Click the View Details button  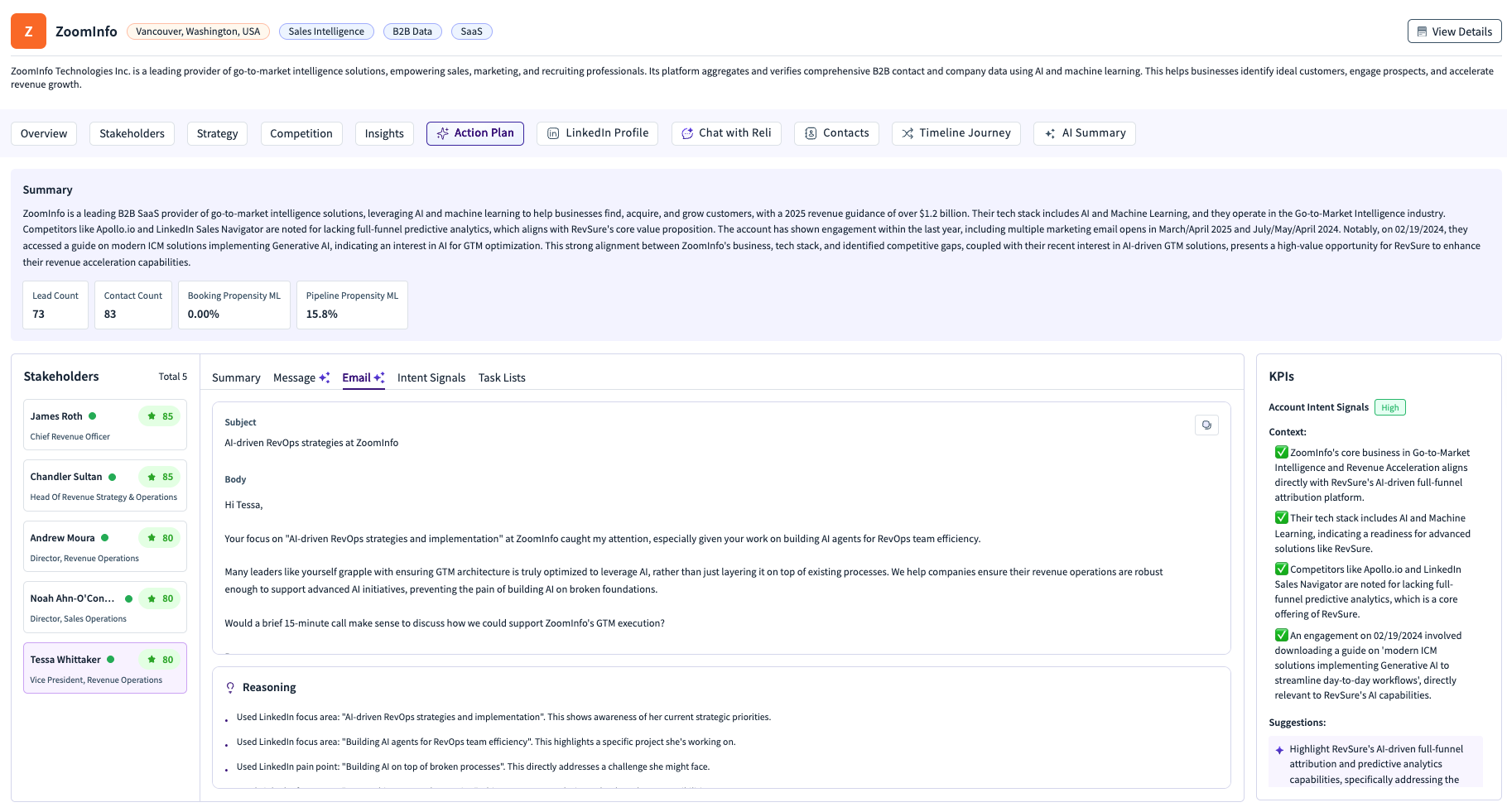(1454, 31)
